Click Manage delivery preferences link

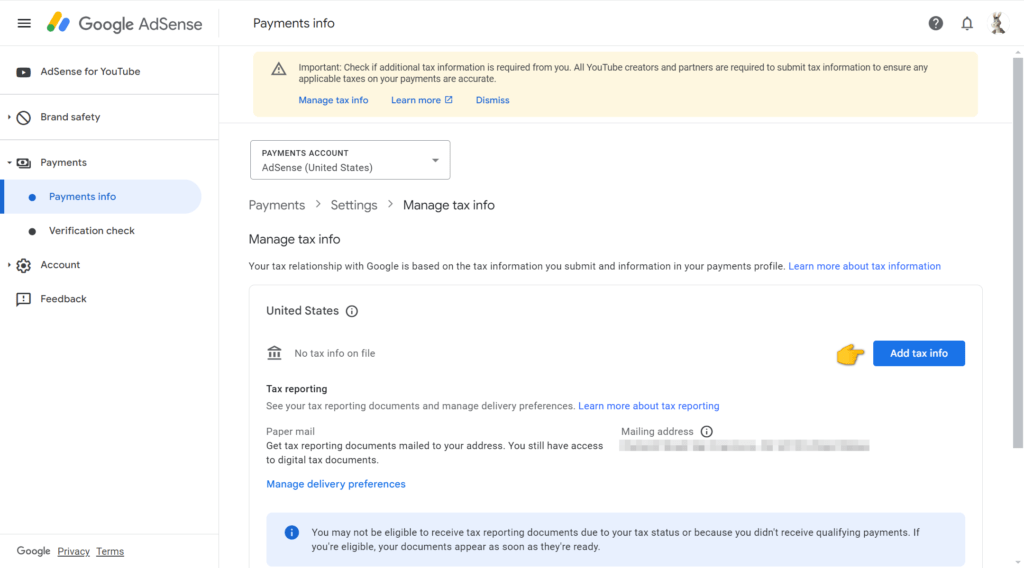coord(336,484)
